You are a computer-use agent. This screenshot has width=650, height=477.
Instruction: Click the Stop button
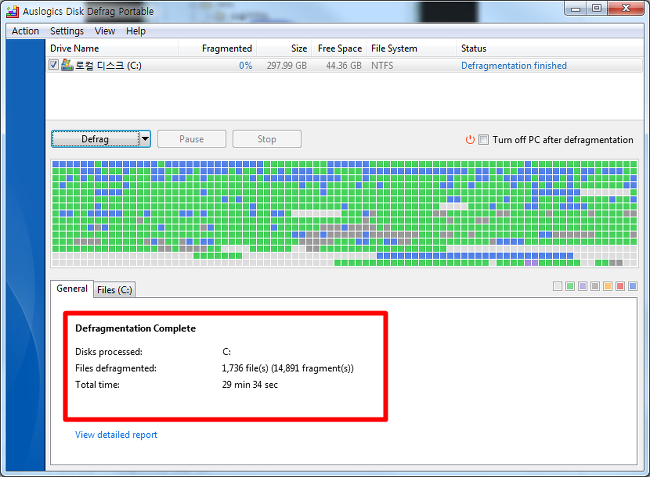coord(267,139)
